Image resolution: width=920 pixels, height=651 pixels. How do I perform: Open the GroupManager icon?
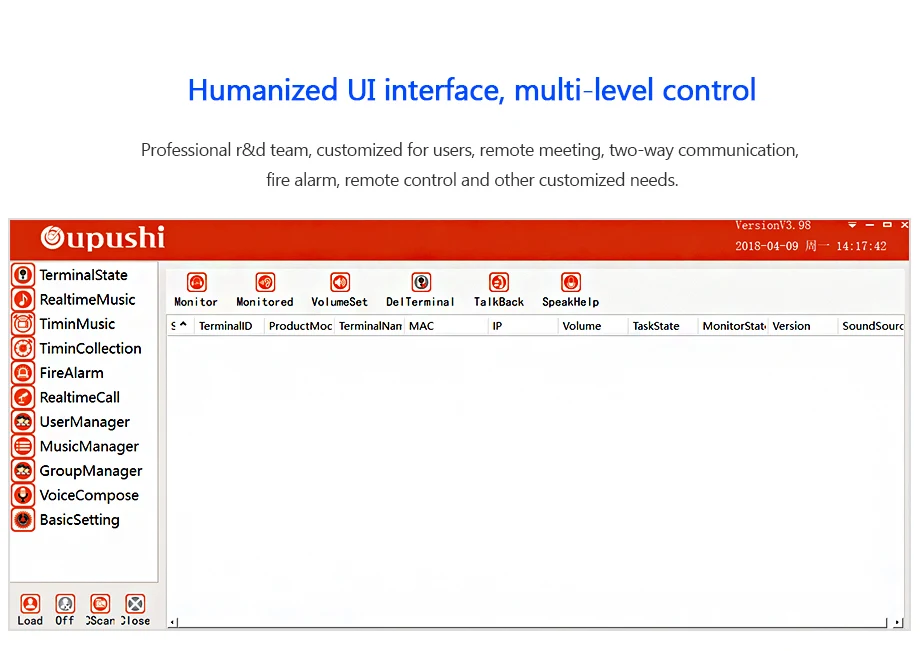[x=23, y=471]
